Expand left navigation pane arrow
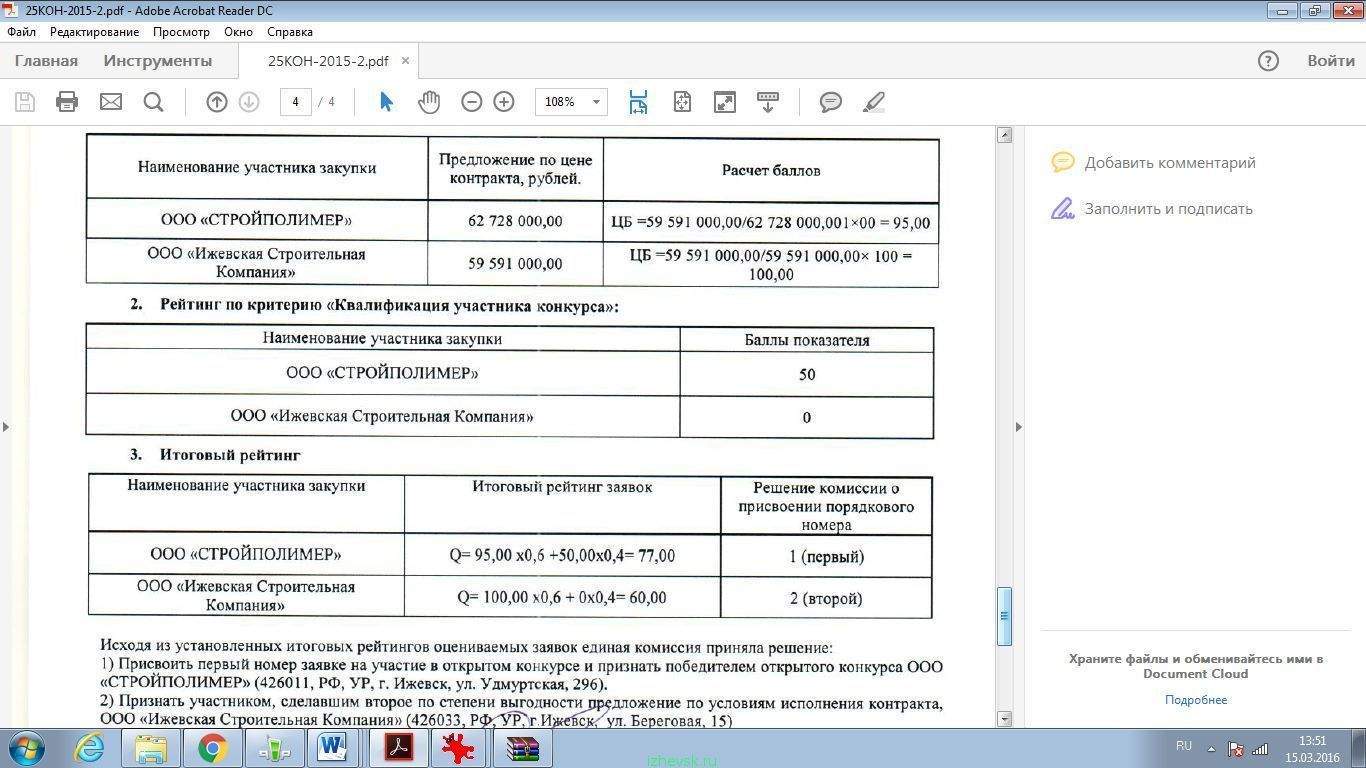This screenshot has width=1366, height=768. [x=6, y=427]
